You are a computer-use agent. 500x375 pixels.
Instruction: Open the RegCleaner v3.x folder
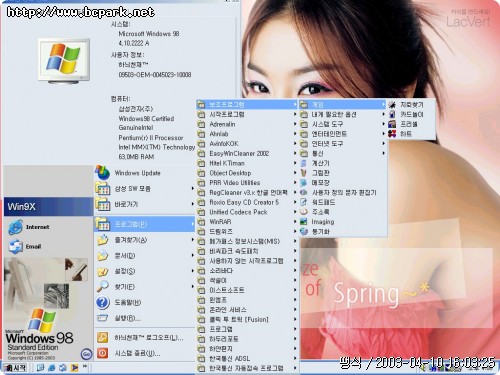(x=247, y=192)
